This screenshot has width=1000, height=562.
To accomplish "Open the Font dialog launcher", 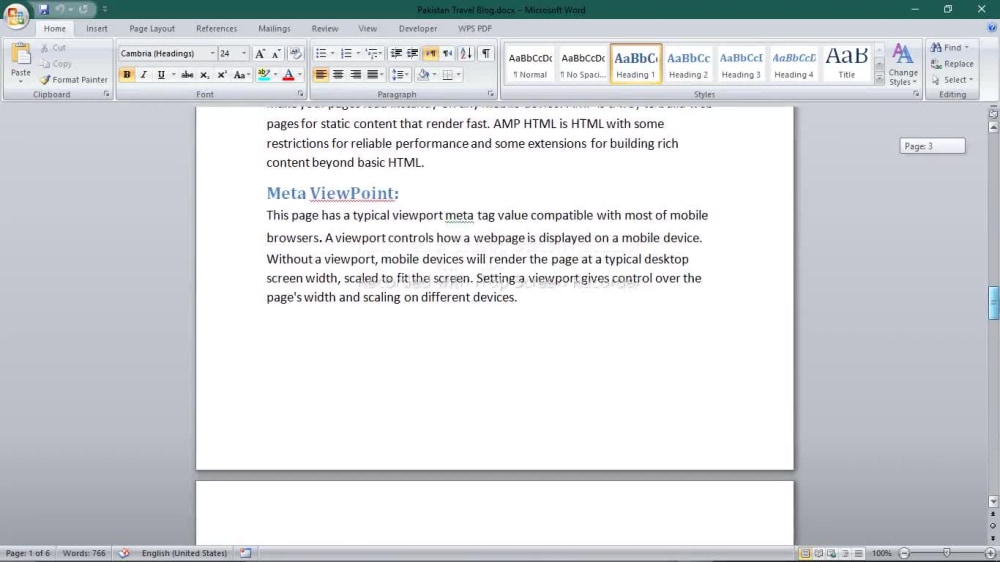I will click(x=300, y=94).
